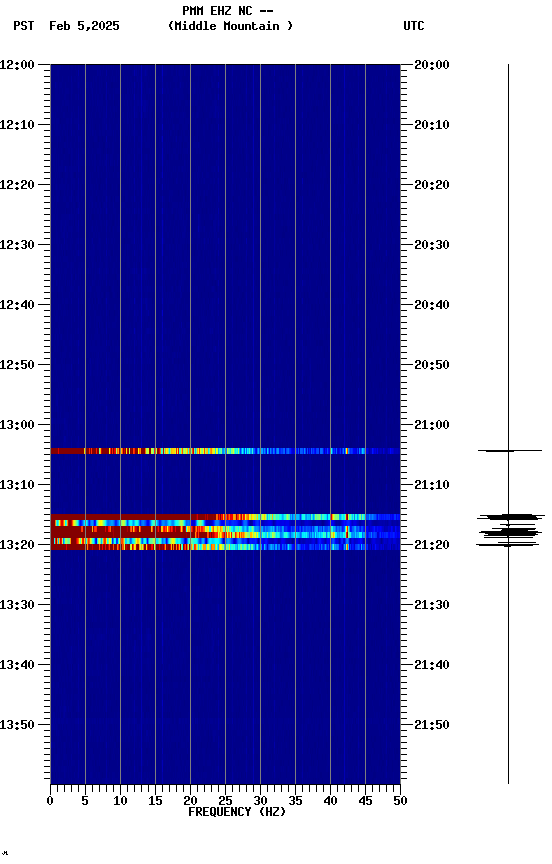
Task: Click the '20:50' UTC time label
Action: click(432, 365)
